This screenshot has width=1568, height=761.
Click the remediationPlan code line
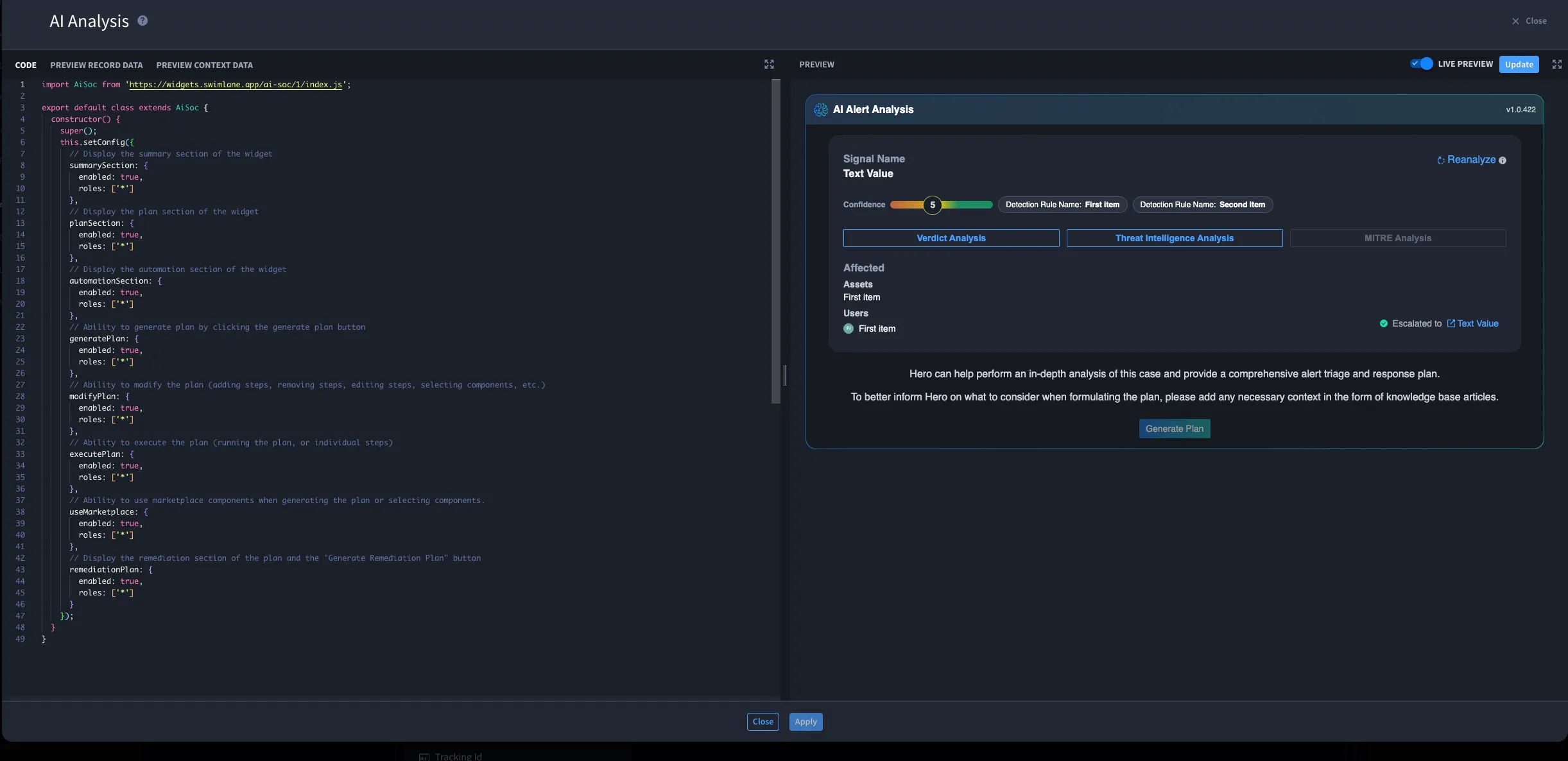(111, 570)
